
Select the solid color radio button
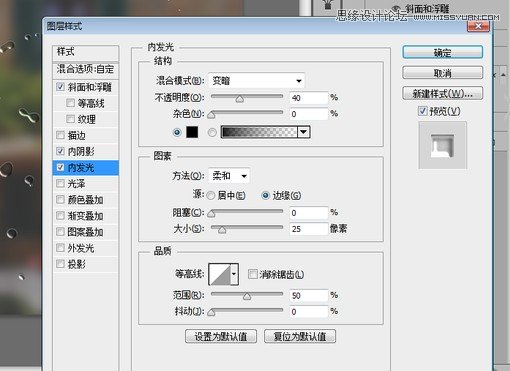pyautogui.click(x=177, y=132)
